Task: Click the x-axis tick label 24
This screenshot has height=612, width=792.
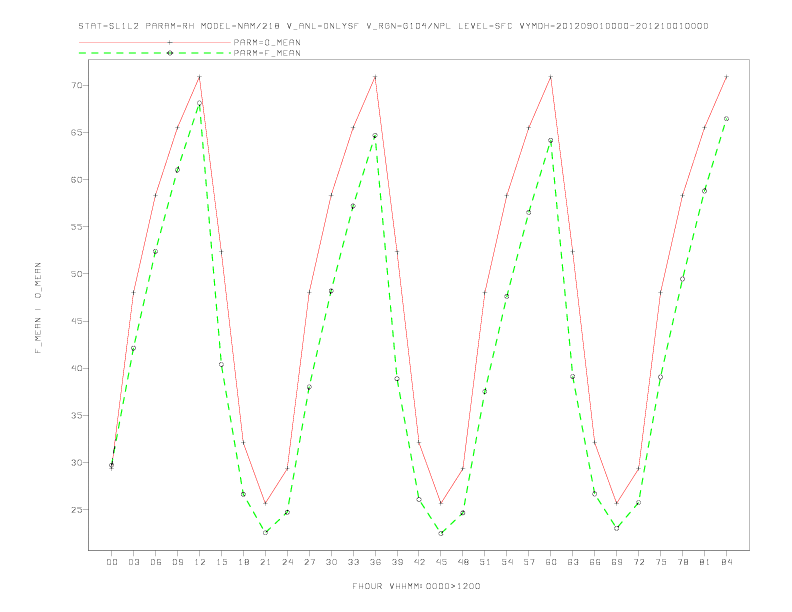Action: coord(287,562)
